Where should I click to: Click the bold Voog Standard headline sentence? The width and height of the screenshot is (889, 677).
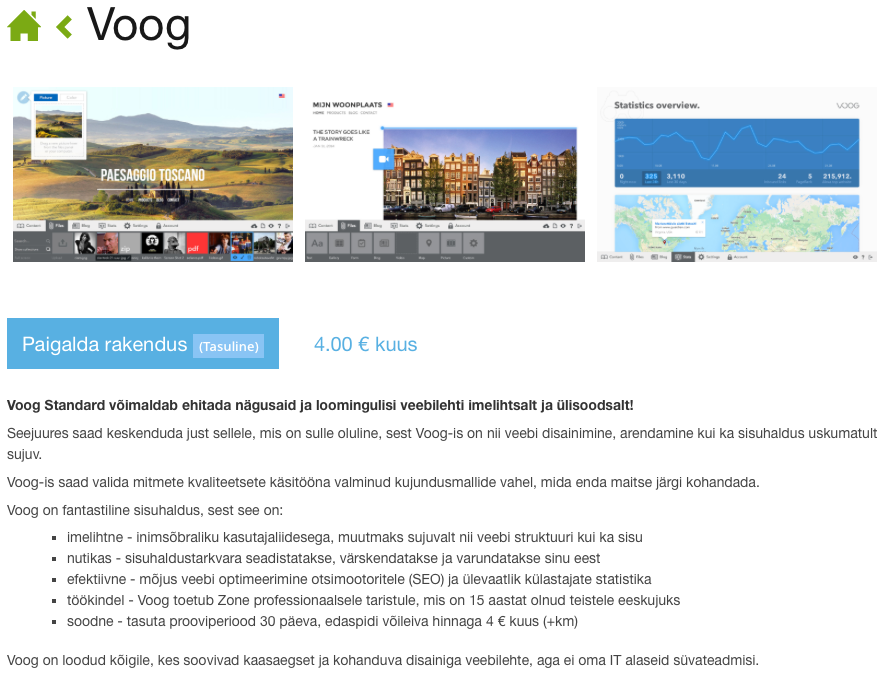pyautogui.click(x=320, y=405)
